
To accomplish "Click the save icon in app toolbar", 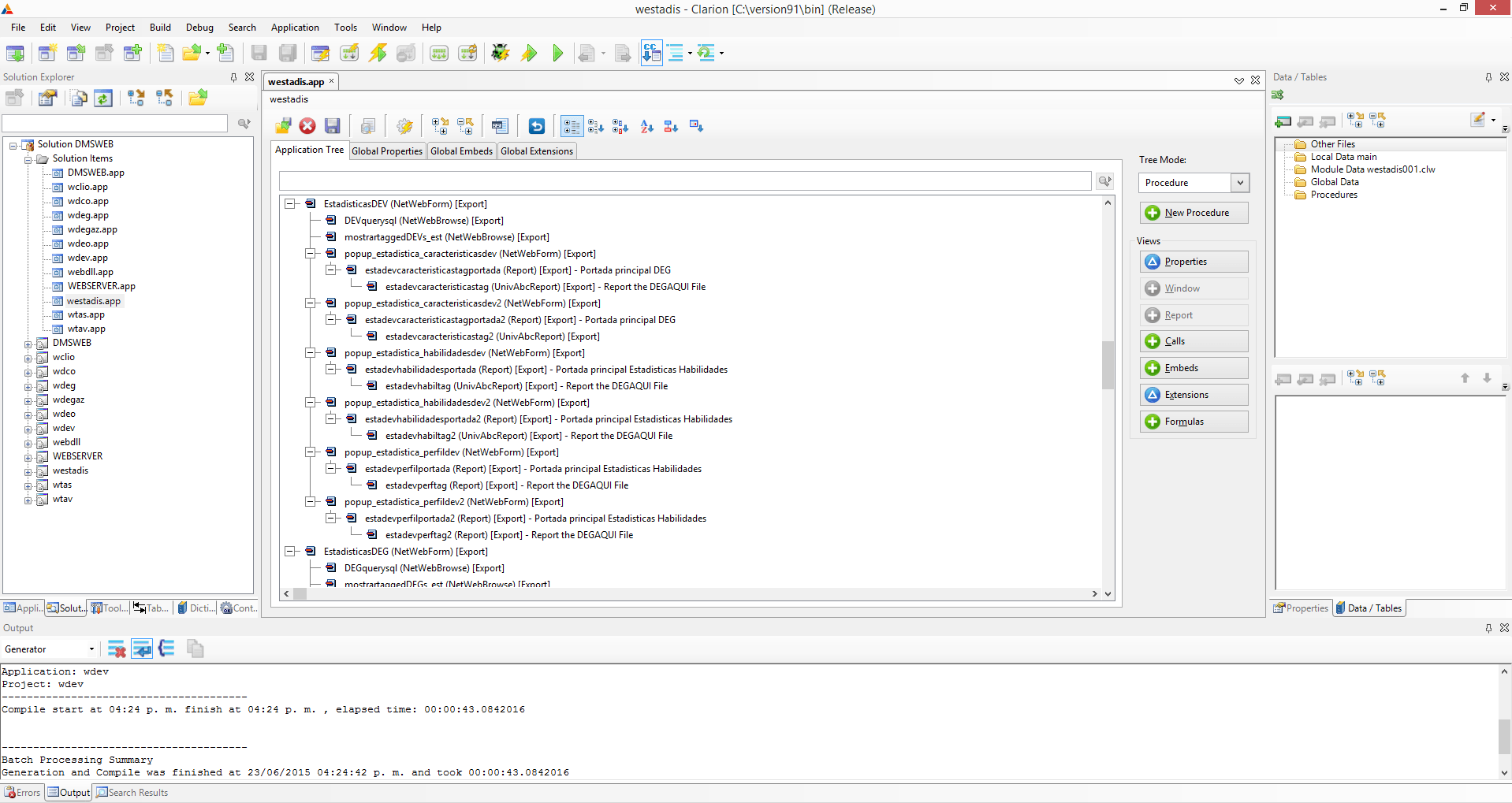I will coord(333,126).
